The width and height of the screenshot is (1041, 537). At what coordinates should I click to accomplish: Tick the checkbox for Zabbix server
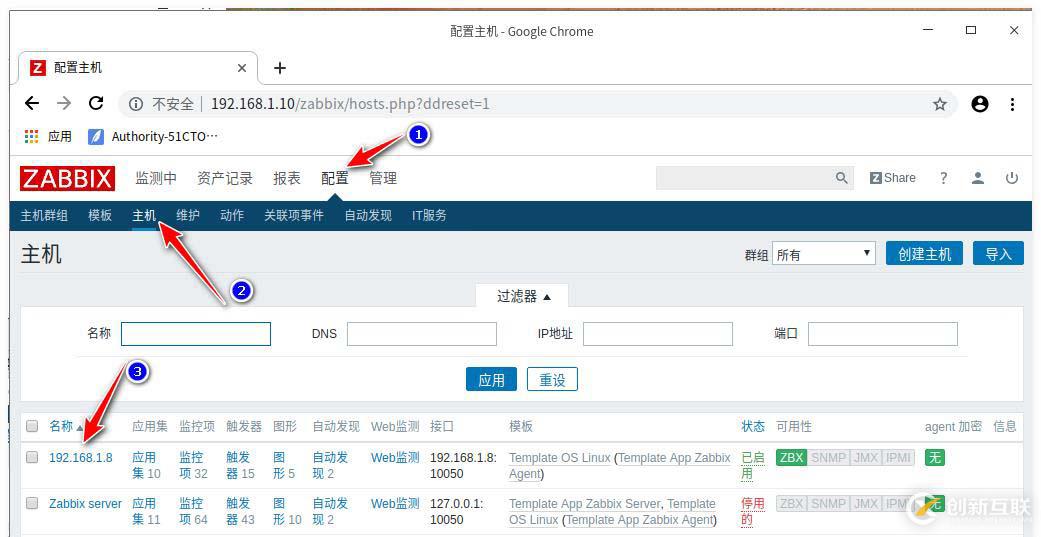pyautogui.click(x=32, y=503)
